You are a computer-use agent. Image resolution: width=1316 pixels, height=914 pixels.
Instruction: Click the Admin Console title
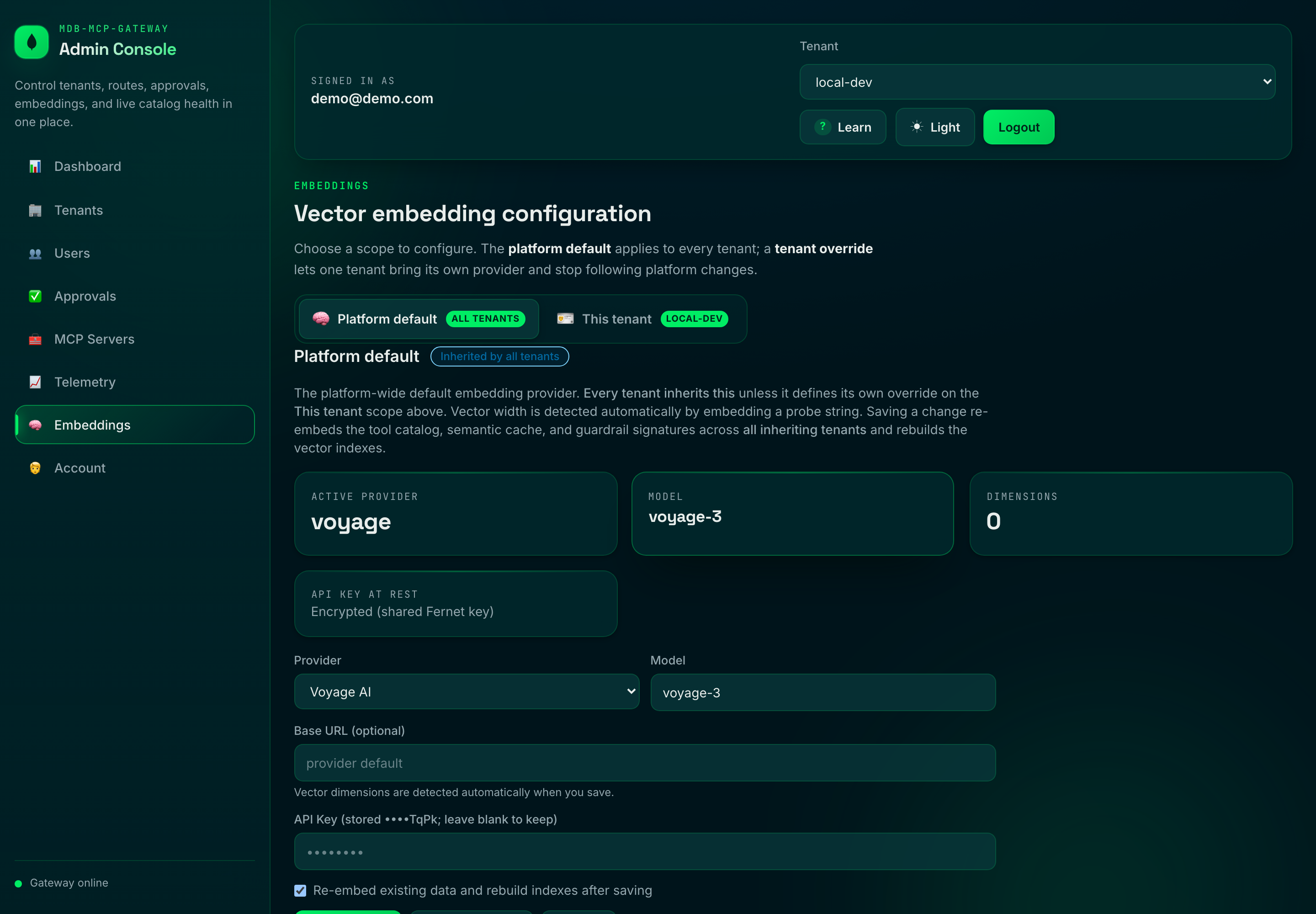pos(117,49)
